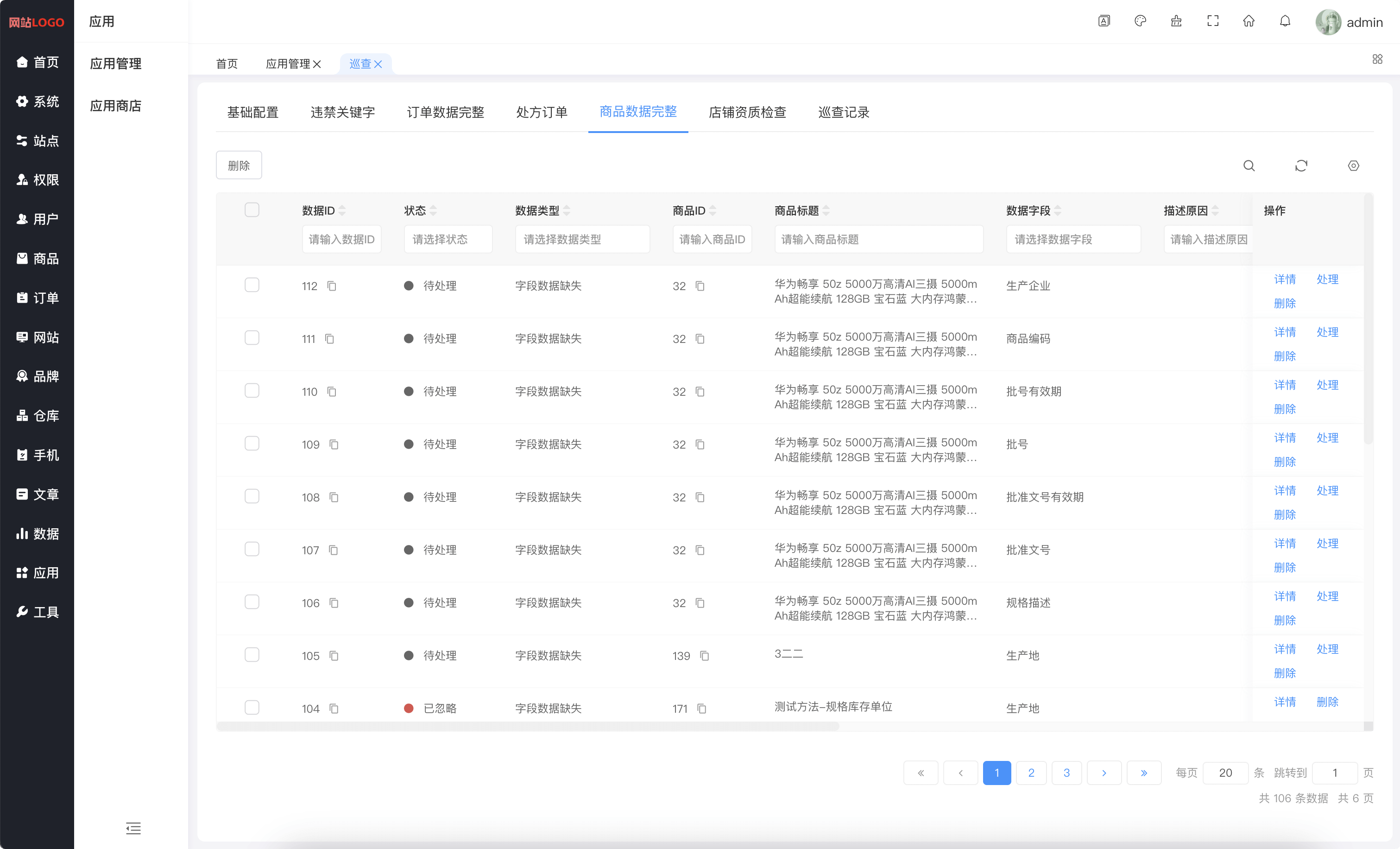Switch to the 违禁关键字 tab

[343, 112]
